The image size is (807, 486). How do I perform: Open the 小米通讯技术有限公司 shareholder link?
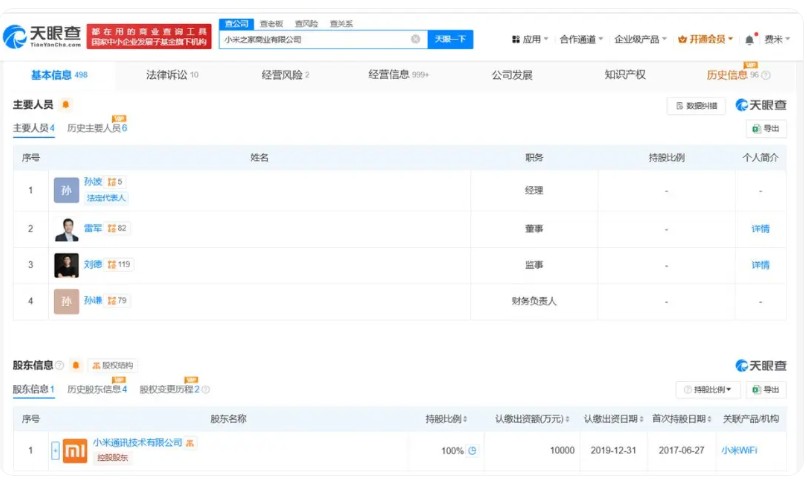pyautogui.click(x=137, y=443)
